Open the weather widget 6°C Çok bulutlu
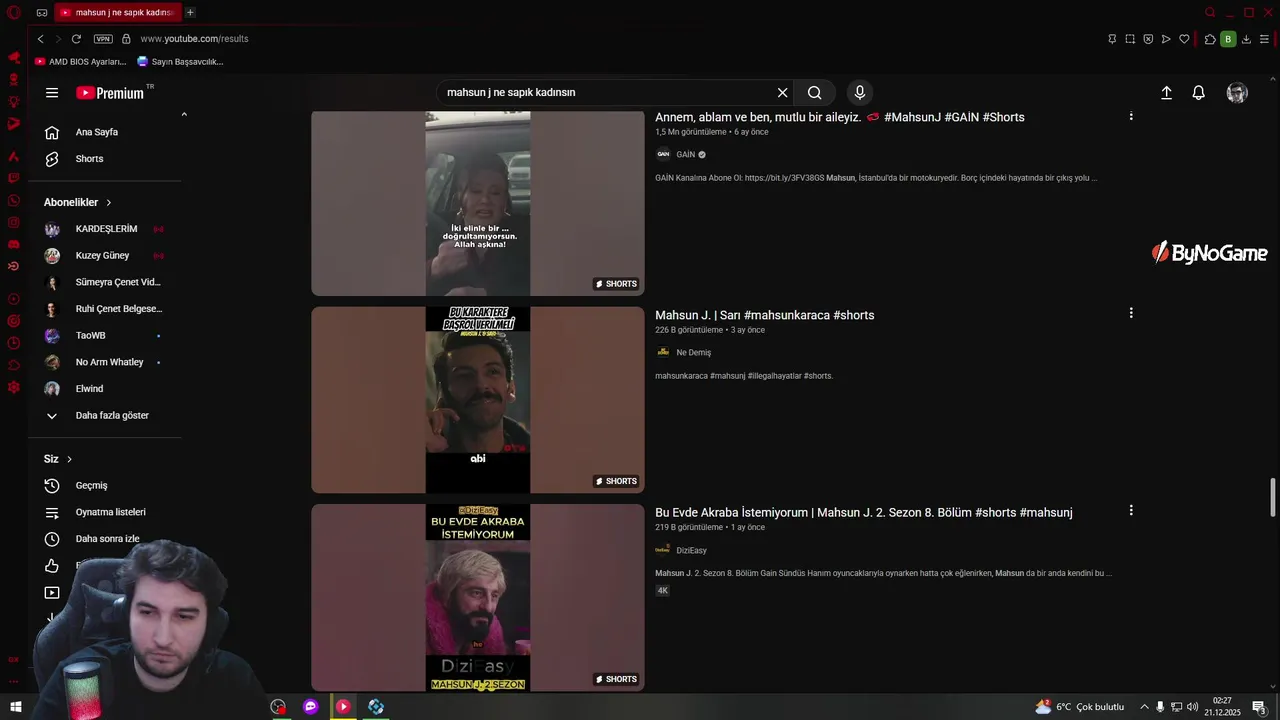Image resolution: width=1280 pixels, height=720 pixels. tap(1080, 707)
